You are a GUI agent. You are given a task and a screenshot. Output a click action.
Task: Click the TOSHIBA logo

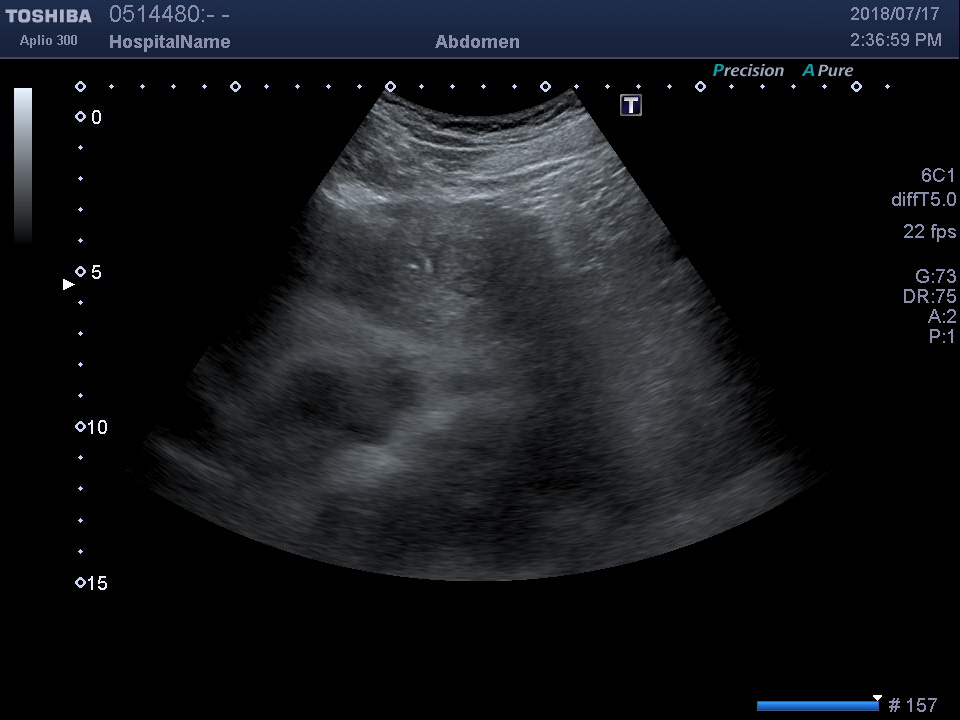pos(48,16)
